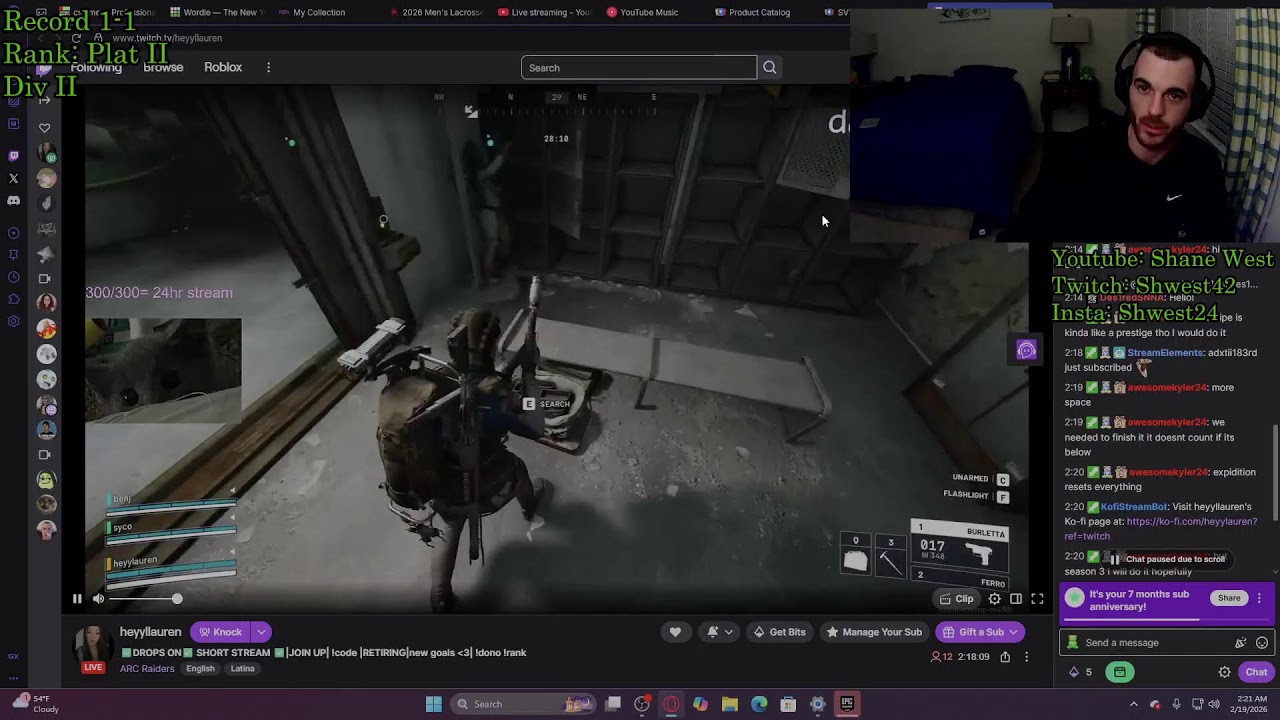Screen dimensions: 1280x720
Task: Create a Clip of the stream
Action: click(956, 599)
